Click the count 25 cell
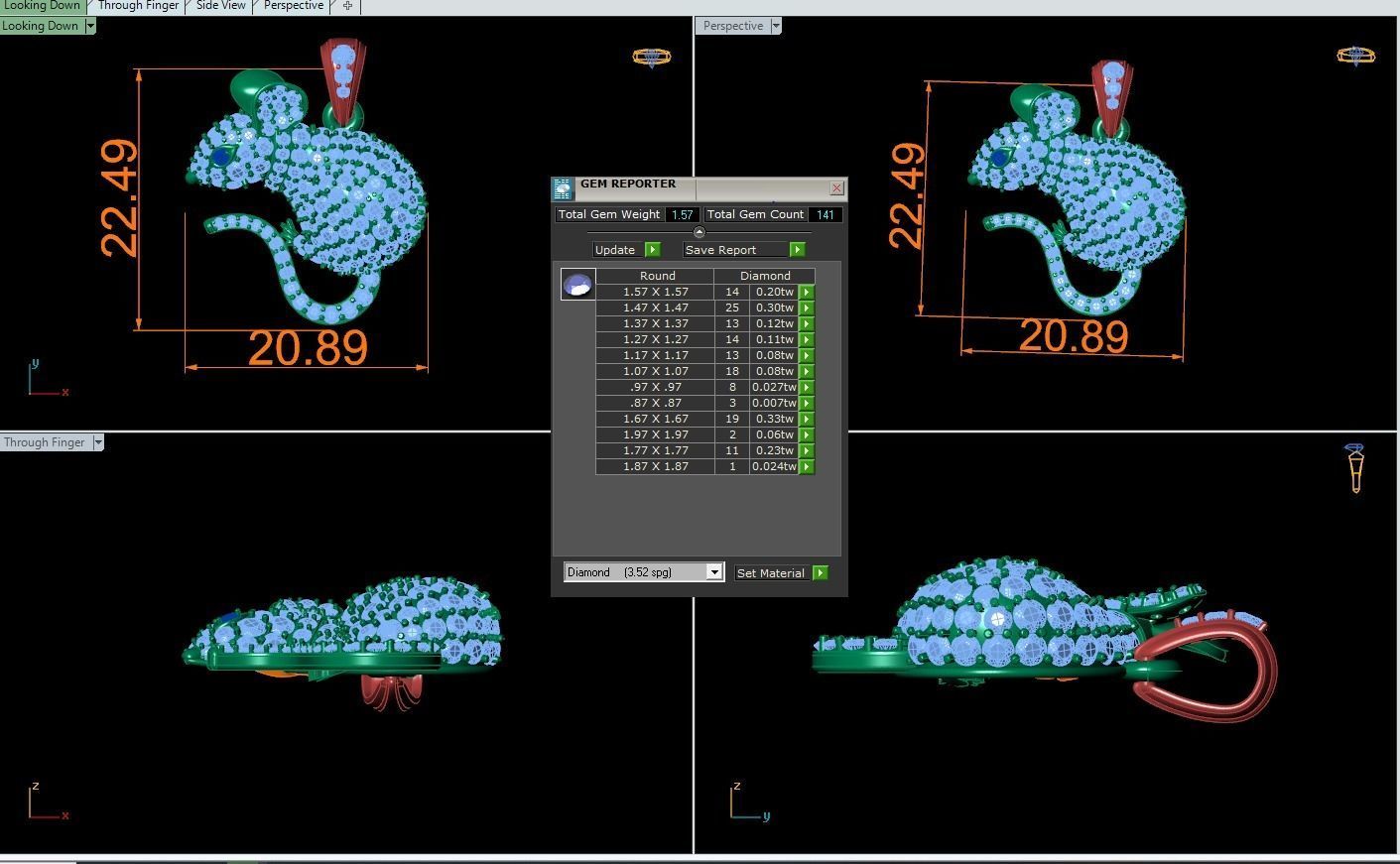Screen dimensions: 1400x864 click(732, 308)
